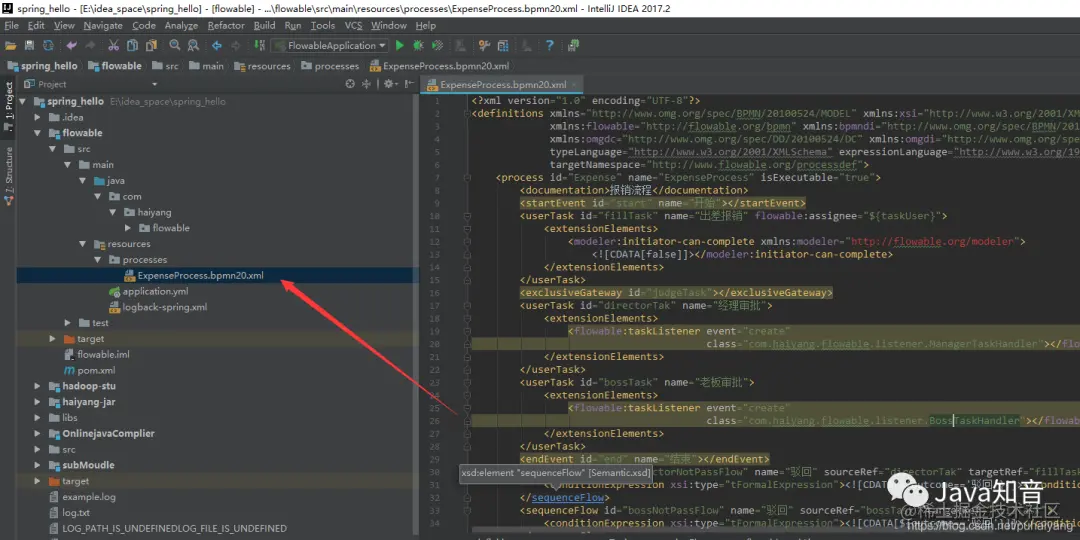Click flowable breadcrumb in navigation bar
The width and height of the screenshot is (1080, 540).
[114, 66]
